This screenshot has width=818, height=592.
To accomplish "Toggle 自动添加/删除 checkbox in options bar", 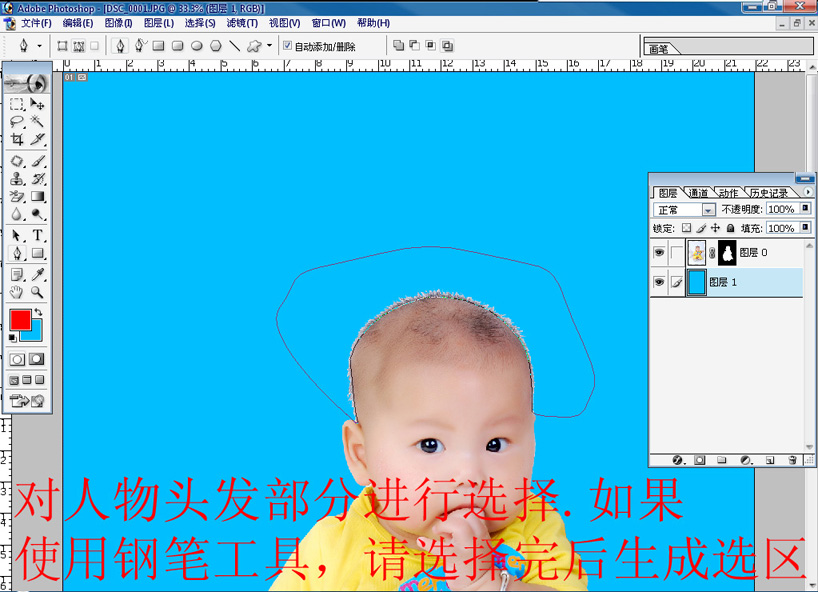I will click(x=287, y=45).
